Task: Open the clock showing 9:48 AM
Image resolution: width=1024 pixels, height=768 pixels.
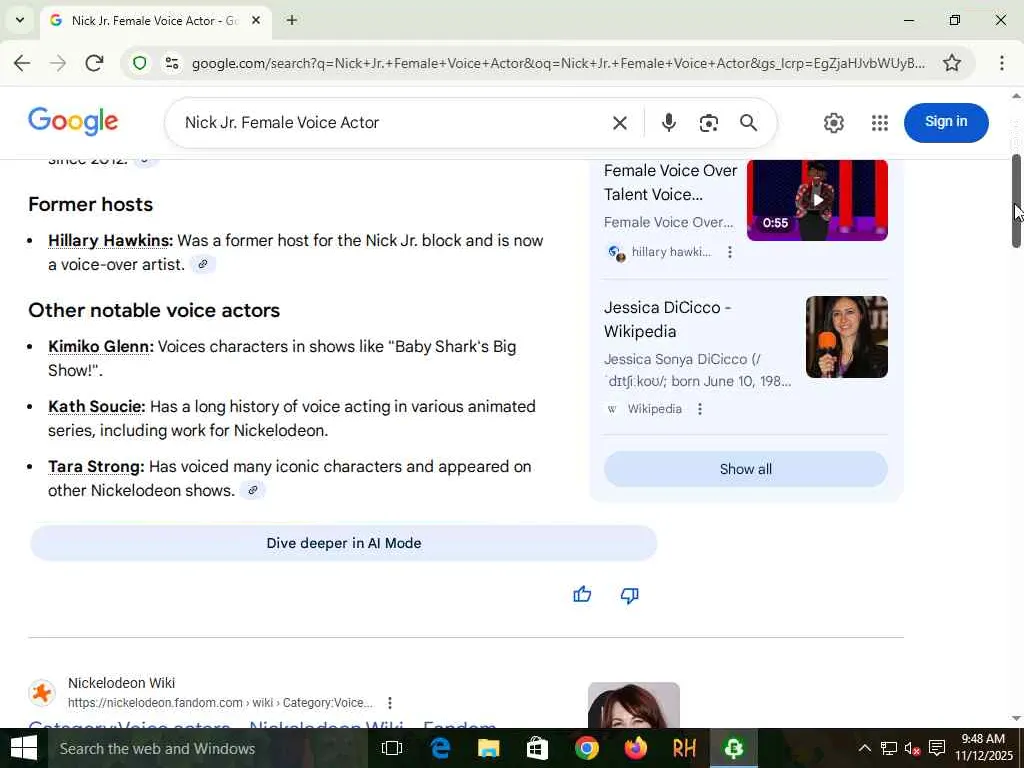Action: tap(984, 748)
